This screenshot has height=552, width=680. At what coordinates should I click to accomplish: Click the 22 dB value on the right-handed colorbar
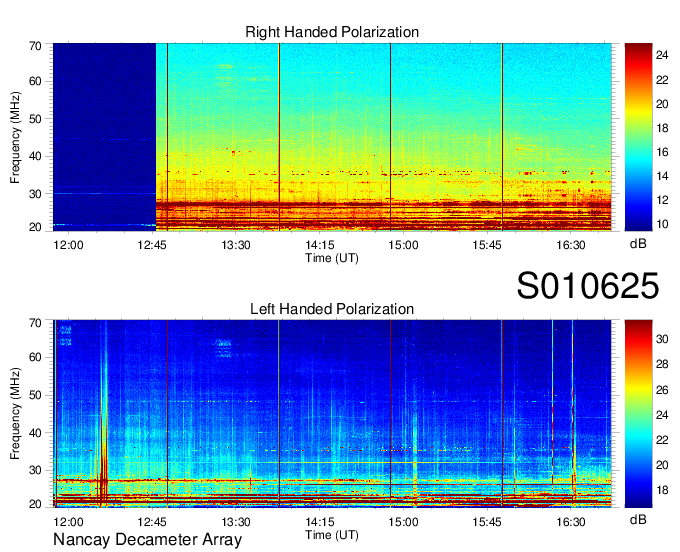tap(662, 80)
